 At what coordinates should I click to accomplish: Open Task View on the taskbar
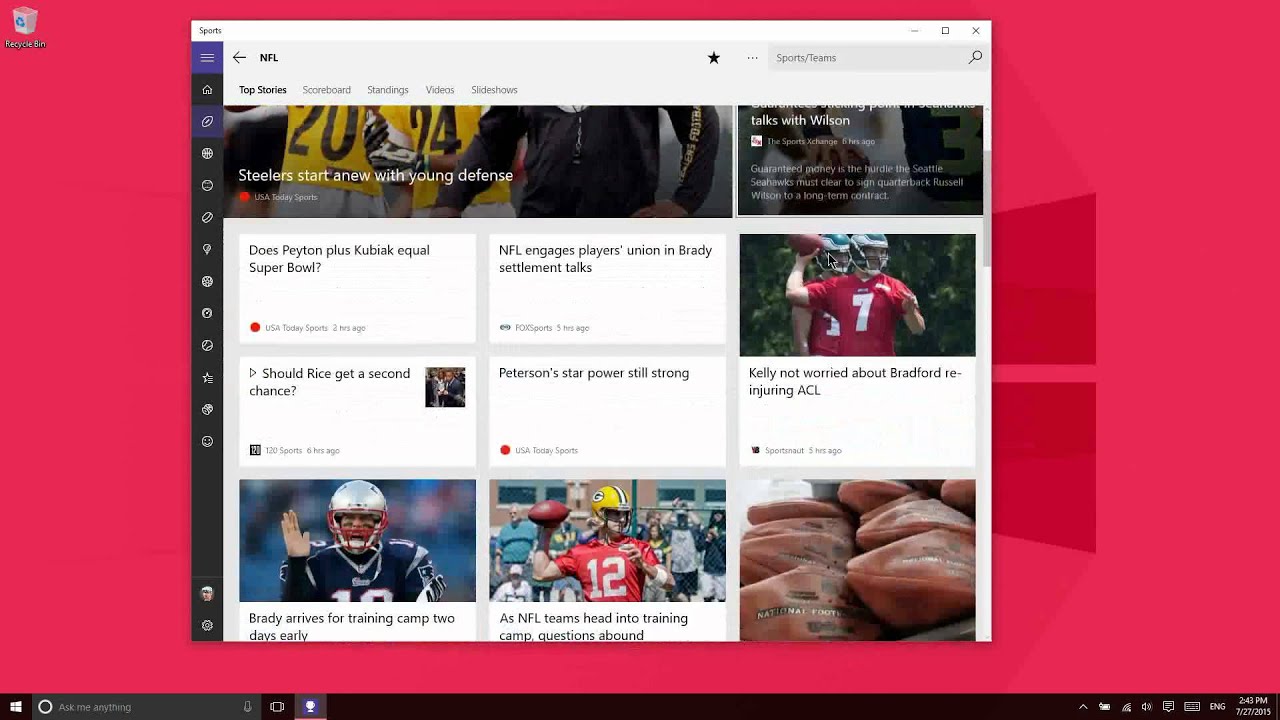(277, 706)
